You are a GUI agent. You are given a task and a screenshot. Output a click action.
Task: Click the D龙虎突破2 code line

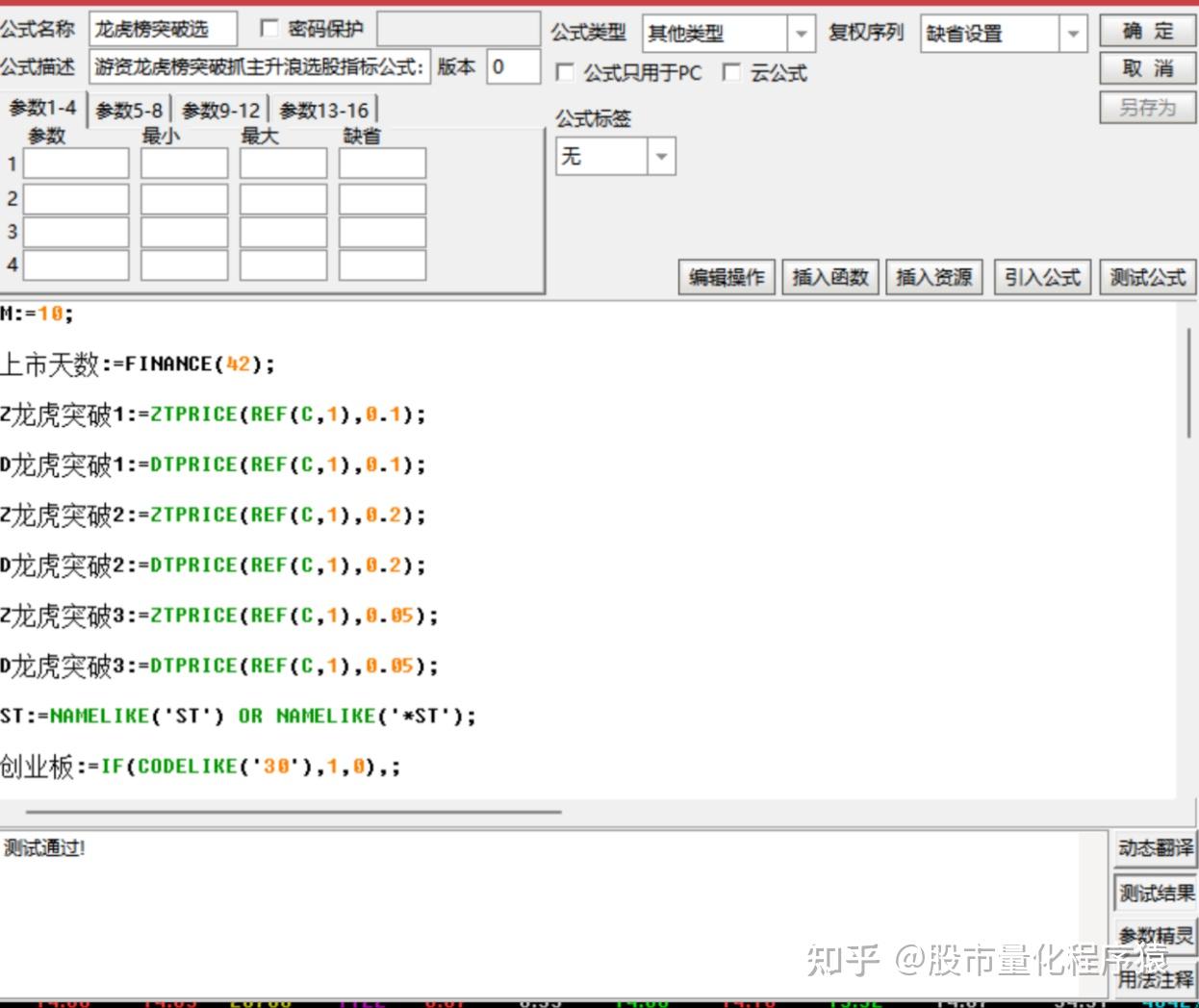point(213,565)
